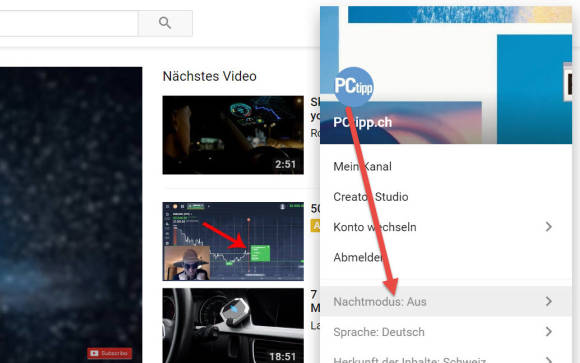Screen dimensions: 580x363
Task: Open the 18:51 car dashboard video thumbnail
Action: coord(233,326)
